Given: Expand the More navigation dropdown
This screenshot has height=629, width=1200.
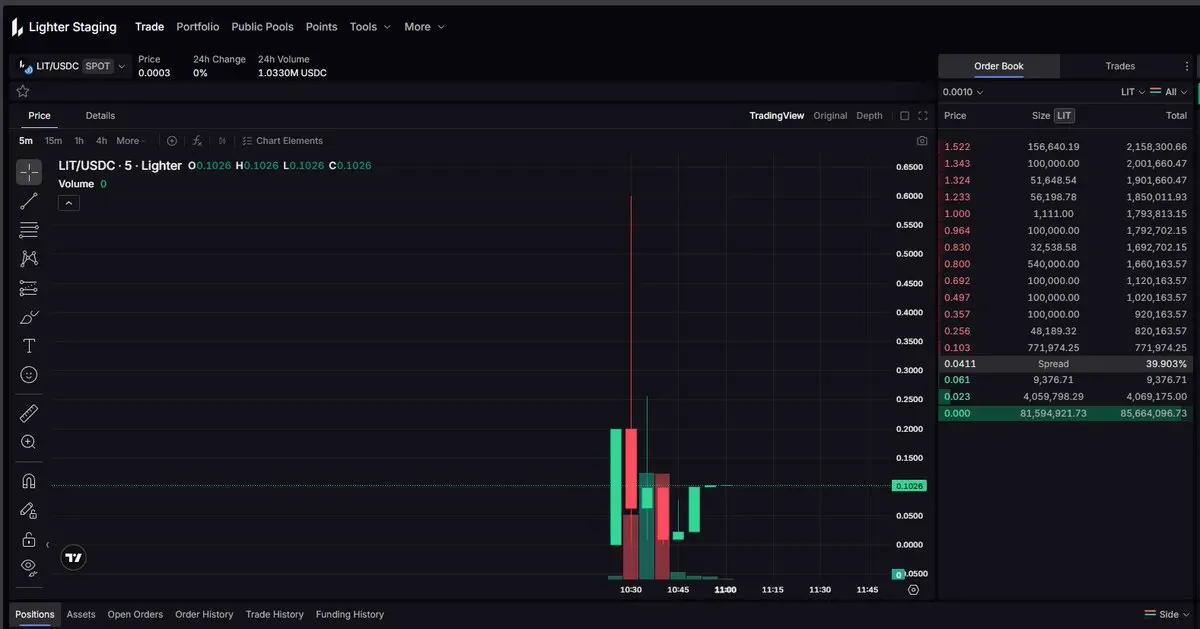Looking at the screenshot, I should click(425, 27).
